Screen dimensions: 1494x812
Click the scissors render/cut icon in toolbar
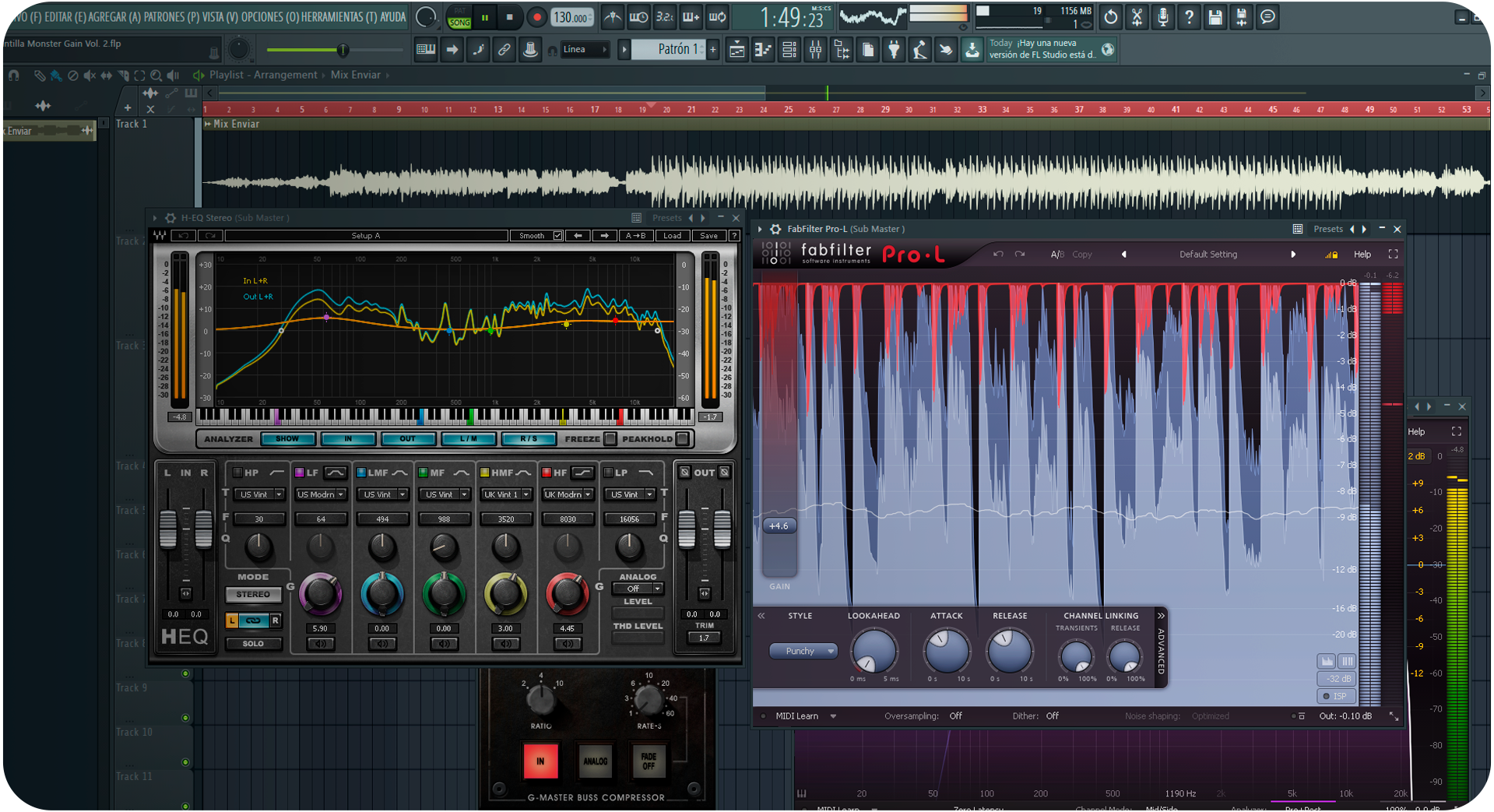point(1137,17)
